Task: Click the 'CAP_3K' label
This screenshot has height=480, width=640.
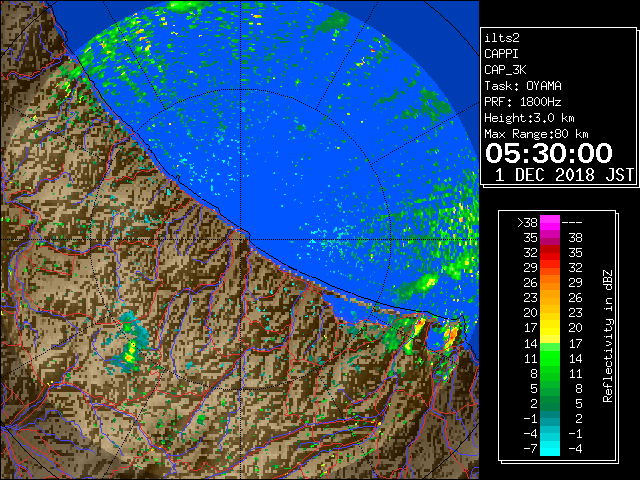Action: point(505,70)
